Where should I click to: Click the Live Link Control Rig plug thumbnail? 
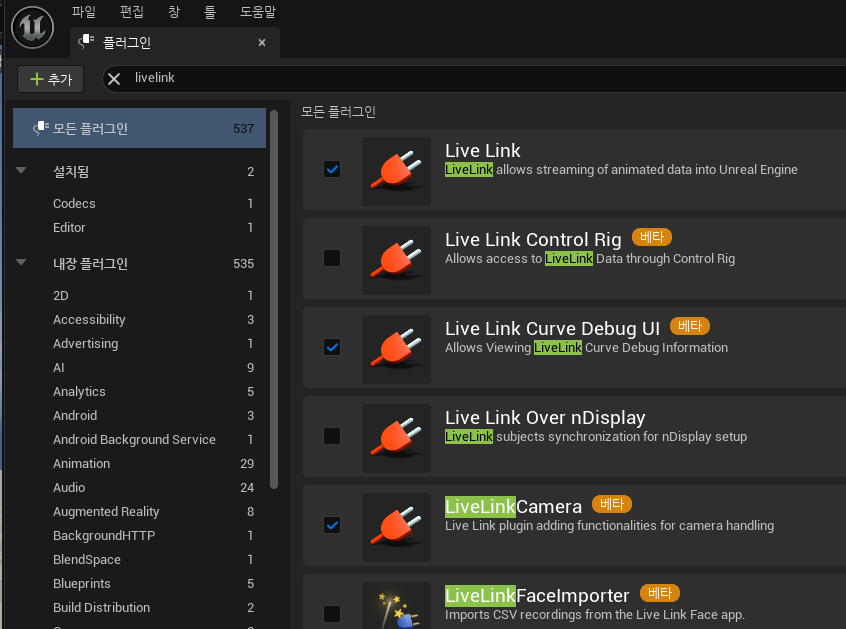[x=397, y=260]
